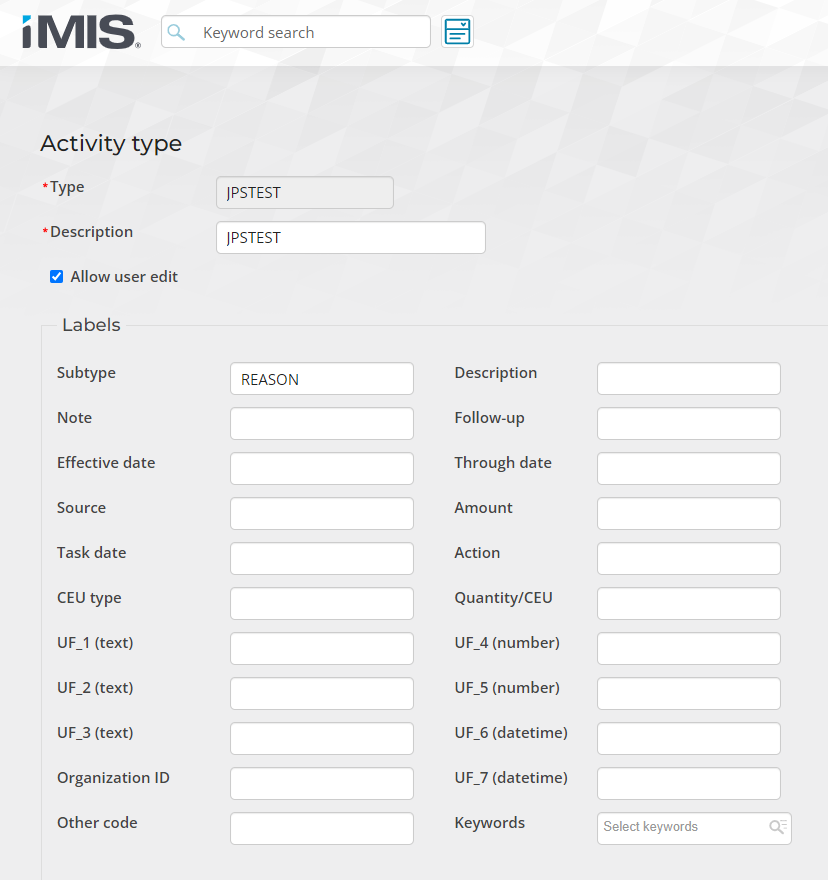828x880 pixels.
Task: Click the Follow-up label input field
Action: [688, 424]
